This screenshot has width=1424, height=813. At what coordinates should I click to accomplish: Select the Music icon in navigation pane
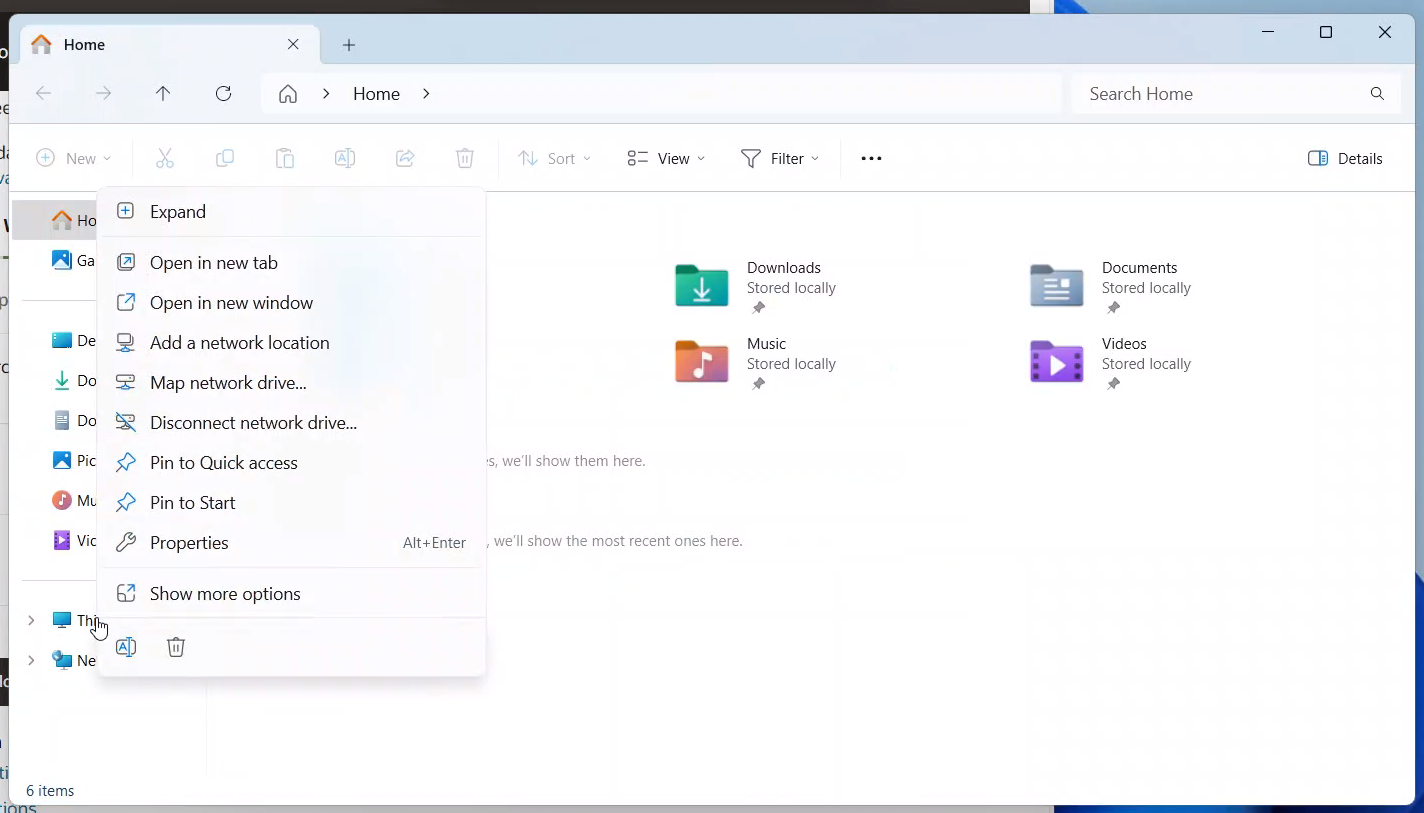62,500
